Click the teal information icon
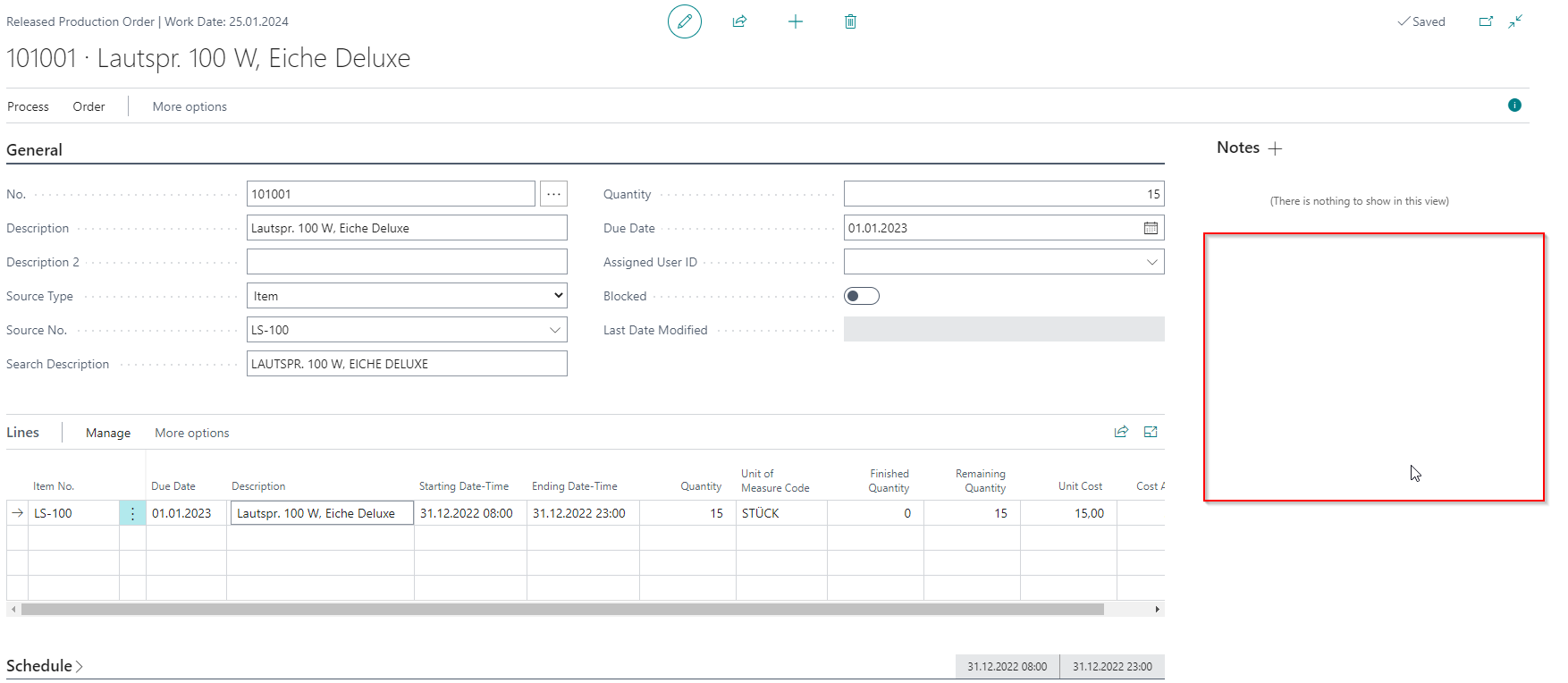The width and height of the screenshot is (1568, 683). click(1514, 105)
